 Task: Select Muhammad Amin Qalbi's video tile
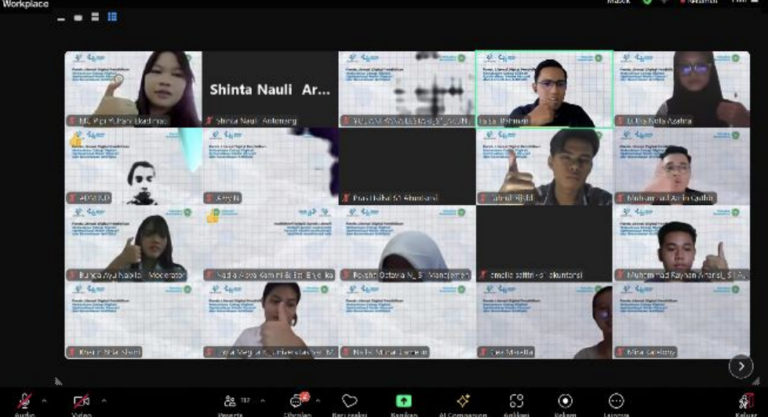682,167
